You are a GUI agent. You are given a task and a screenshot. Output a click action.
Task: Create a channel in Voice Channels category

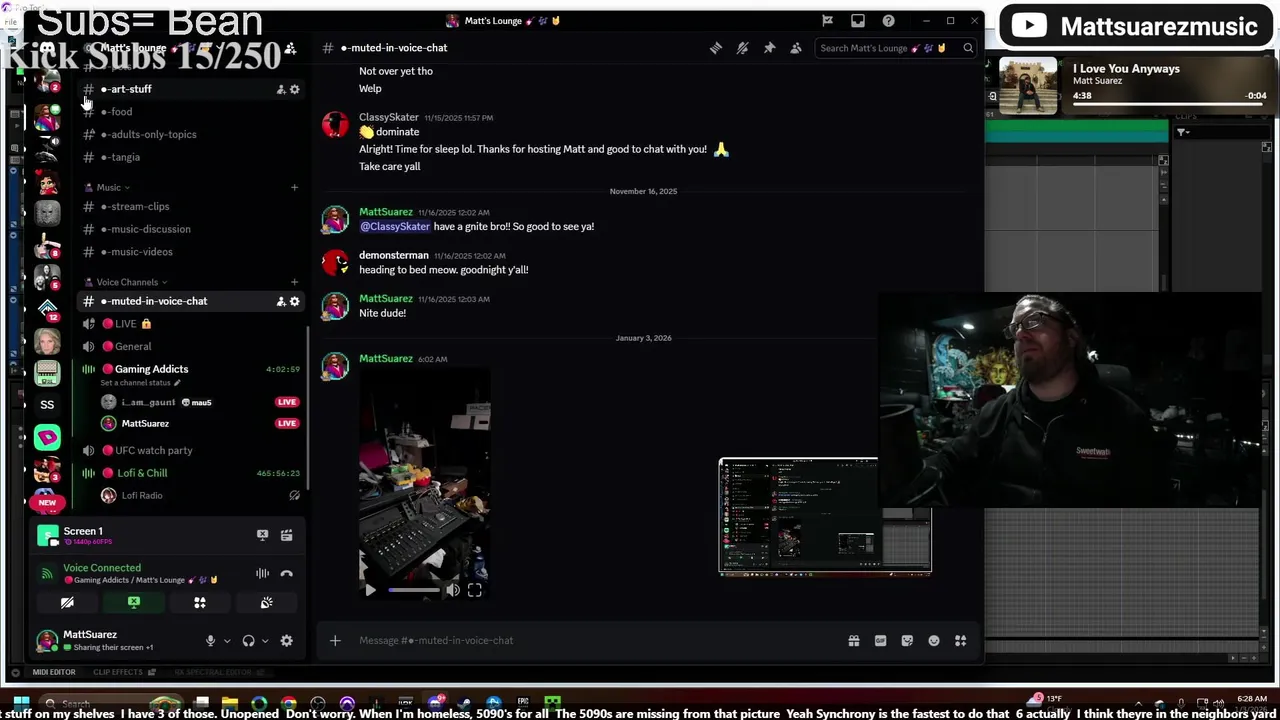tap(294, 282)
